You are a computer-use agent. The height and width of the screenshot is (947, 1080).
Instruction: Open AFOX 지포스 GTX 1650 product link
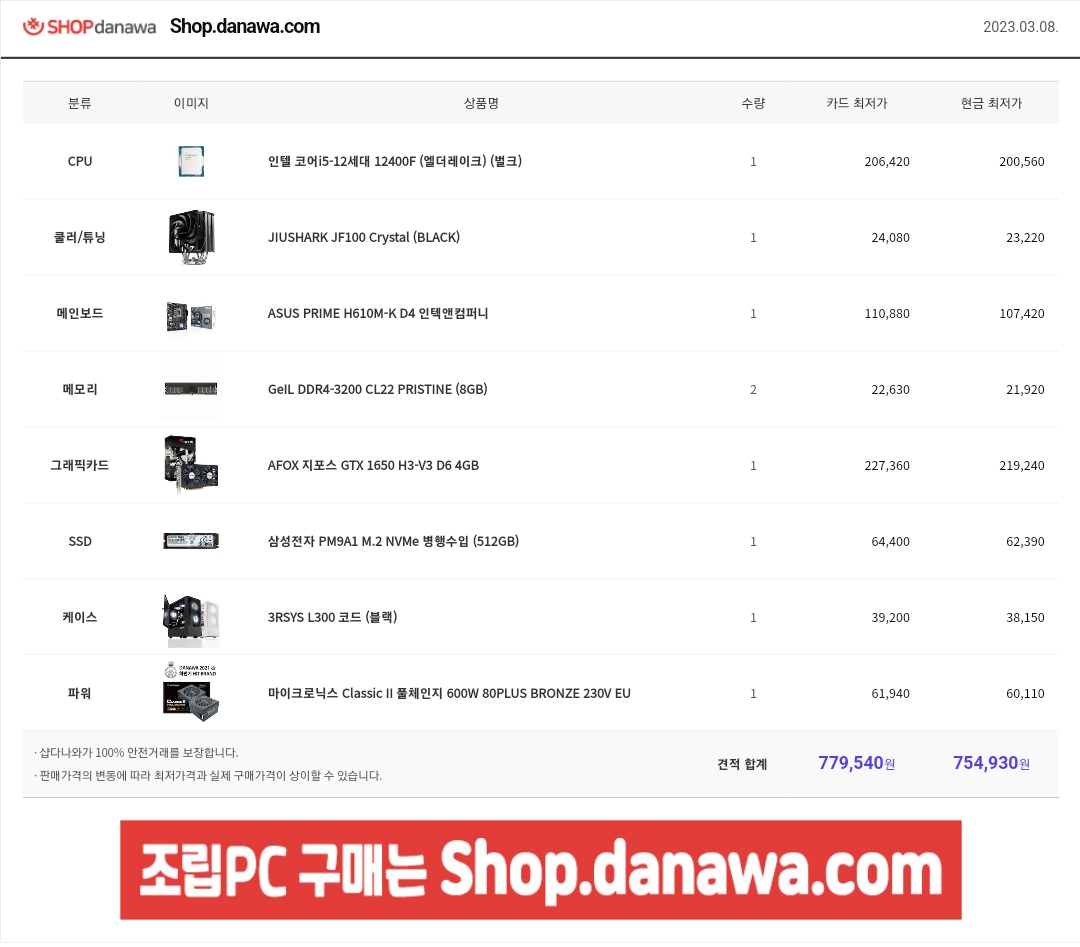373,465
